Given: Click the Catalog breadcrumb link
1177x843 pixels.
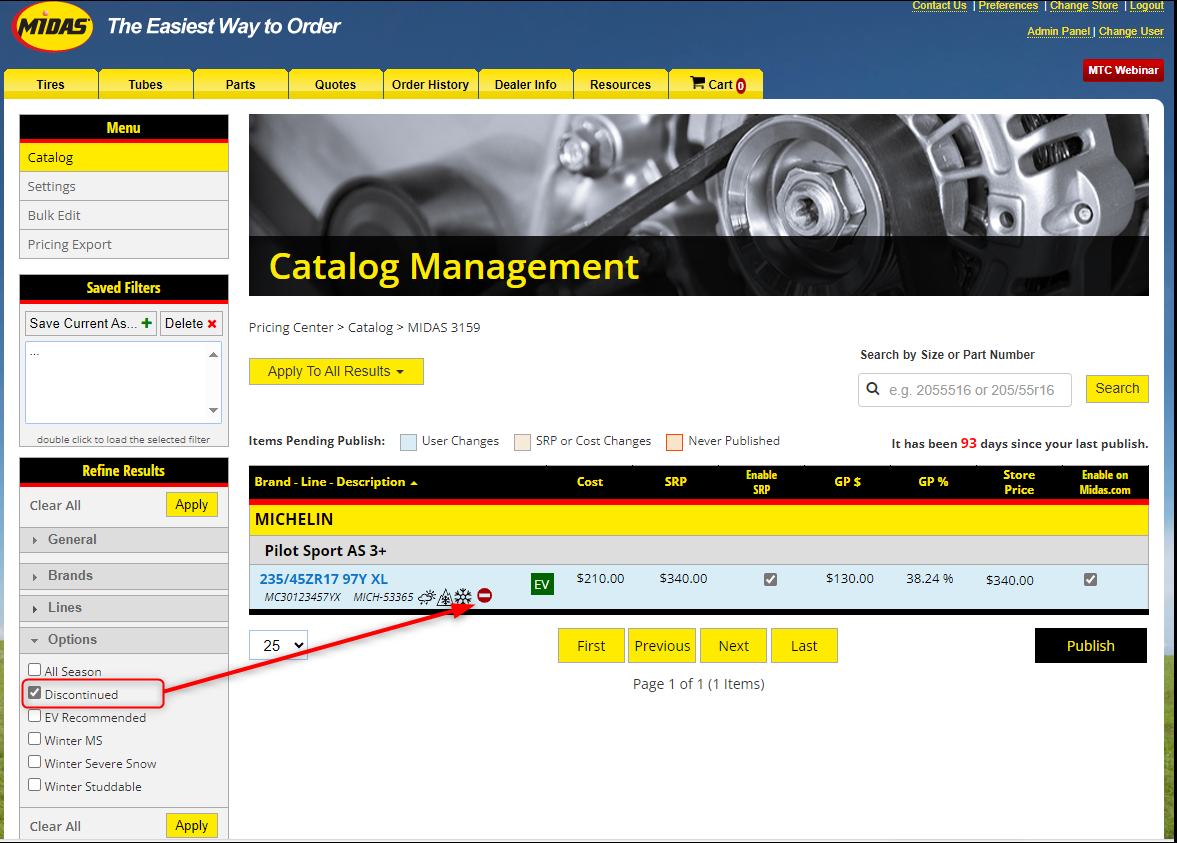Looking at the screenshot, I should coord(370,327).
